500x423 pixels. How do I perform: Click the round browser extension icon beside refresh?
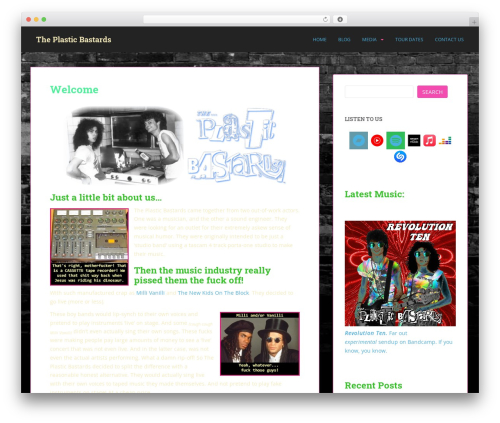[x=340, y=19]
